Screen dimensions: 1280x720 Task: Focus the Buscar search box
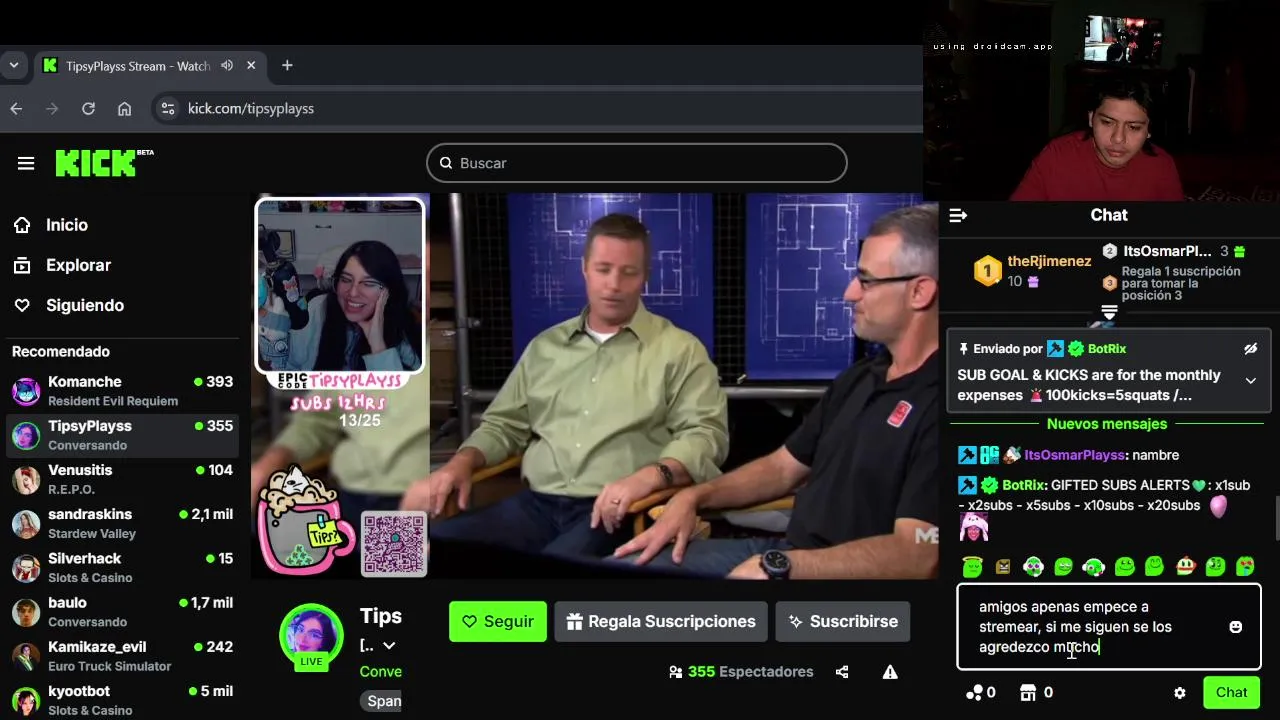click(x=637, y=163)
